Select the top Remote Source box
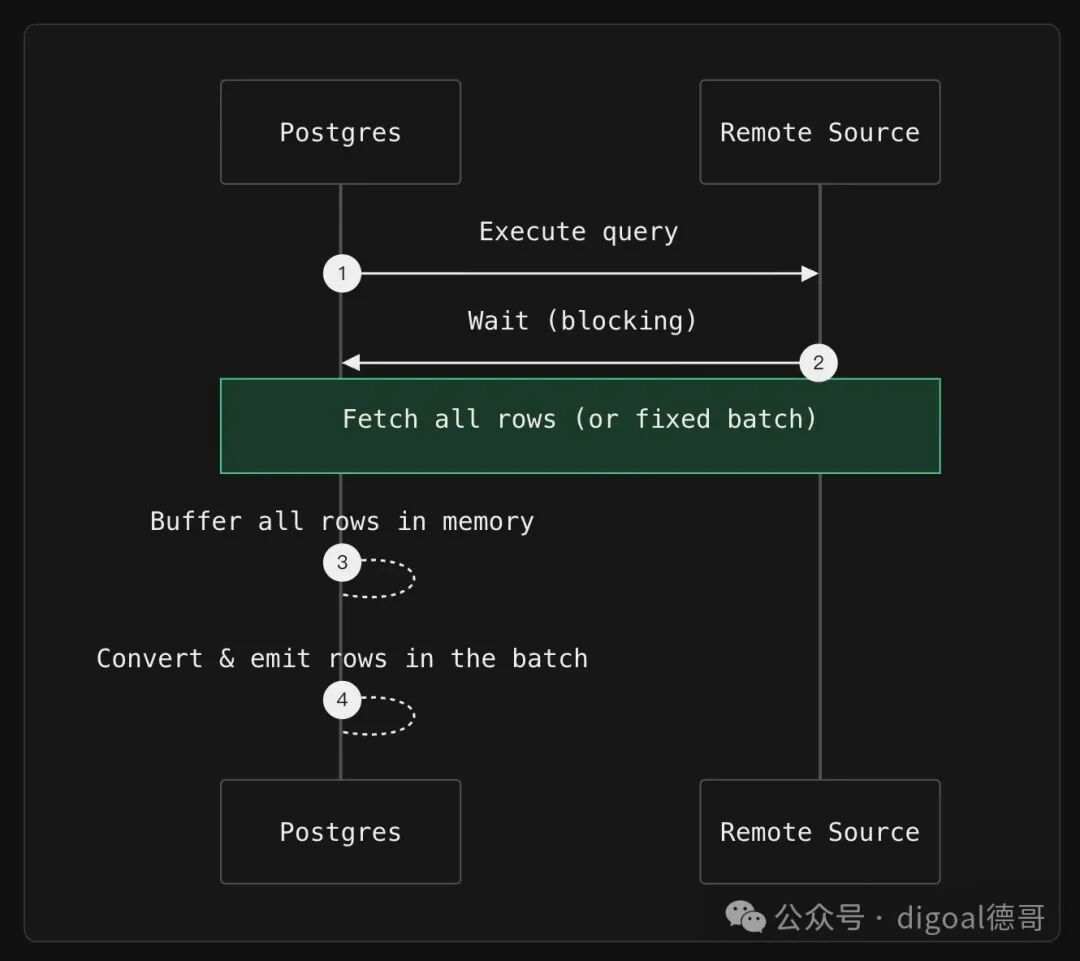The width and height of the screenshot is (1080, 961). click(x=820, y=132)
